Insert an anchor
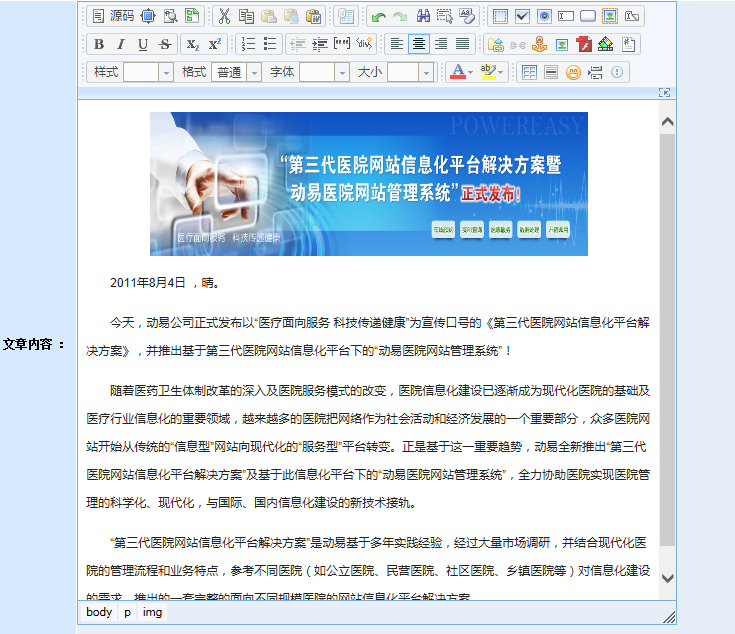735x634 pixels. pos(540,44)
